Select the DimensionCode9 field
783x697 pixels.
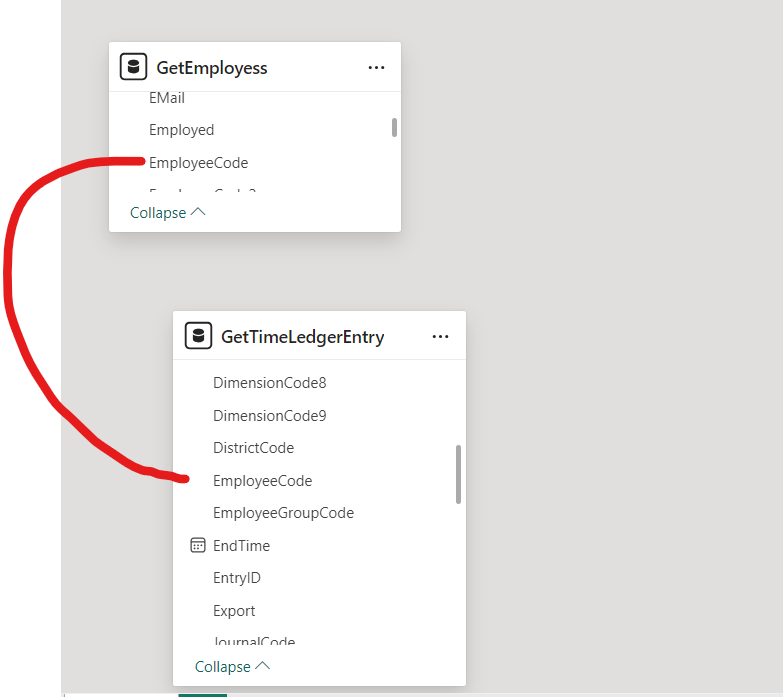coord(270,416)
